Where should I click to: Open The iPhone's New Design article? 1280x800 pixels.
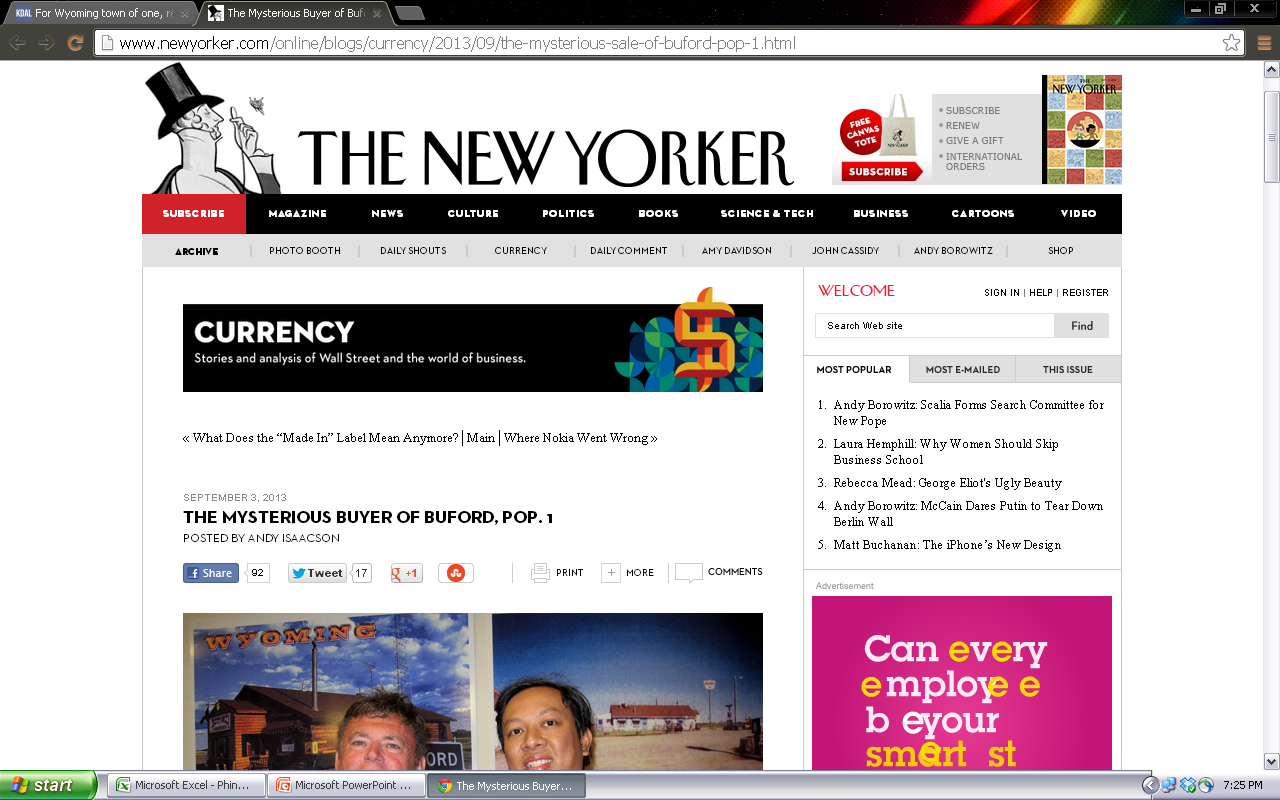point(947,545)
